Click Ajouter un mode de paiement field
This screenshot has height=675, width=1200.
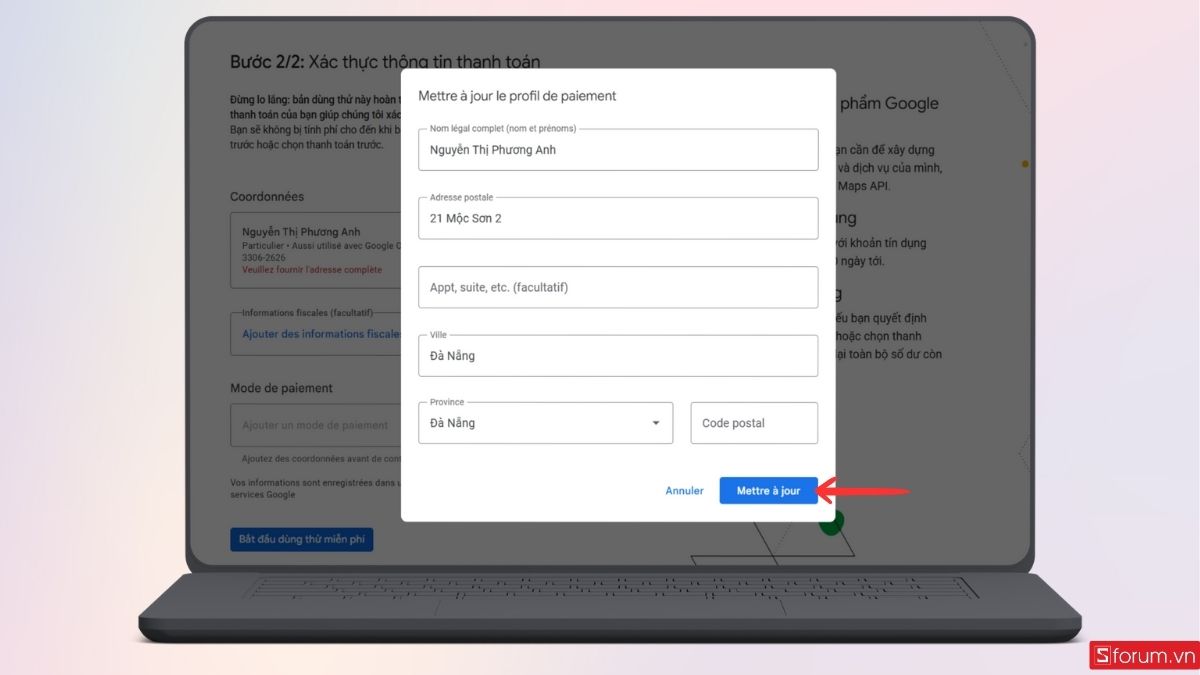click(315, 425)
